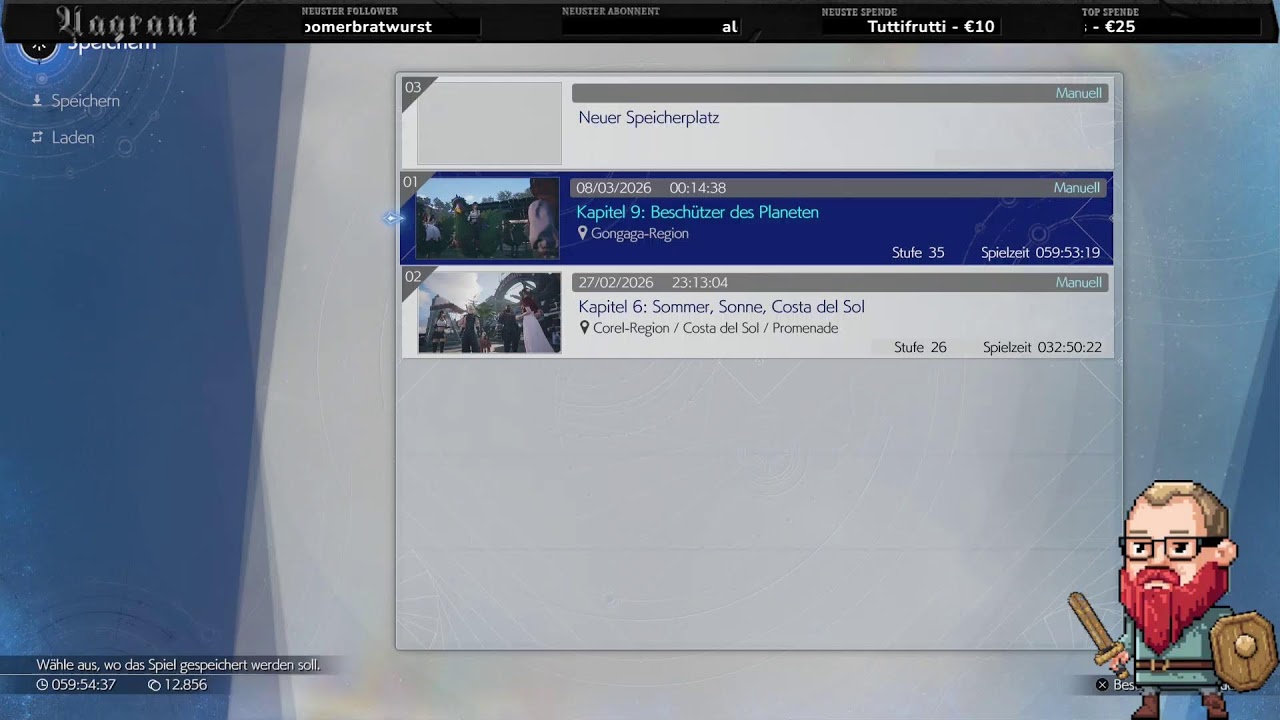1280x720 pixels.
Task: Select save slot Kapitel 9: Beschützer des Planeten
Action: coord(757,218)
